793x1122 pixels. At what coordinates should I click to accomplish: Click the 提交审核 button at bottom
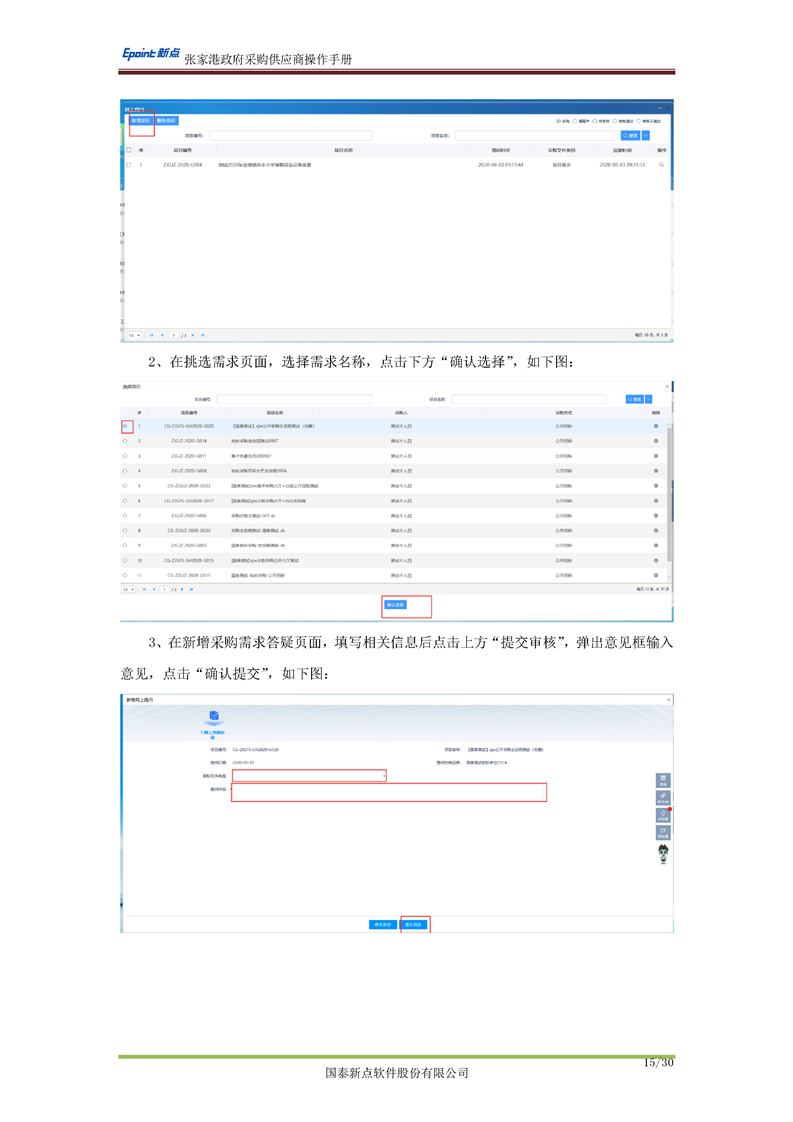tap(414, 925)
